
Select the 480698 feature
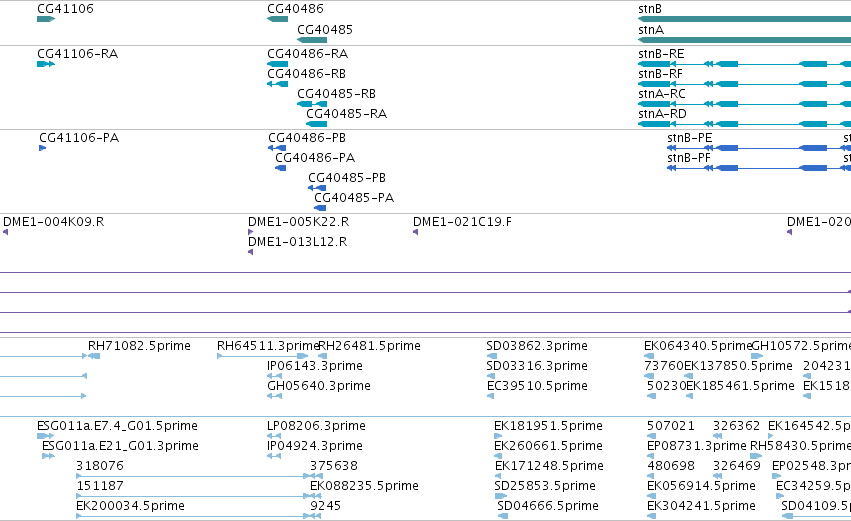point(651,476)
